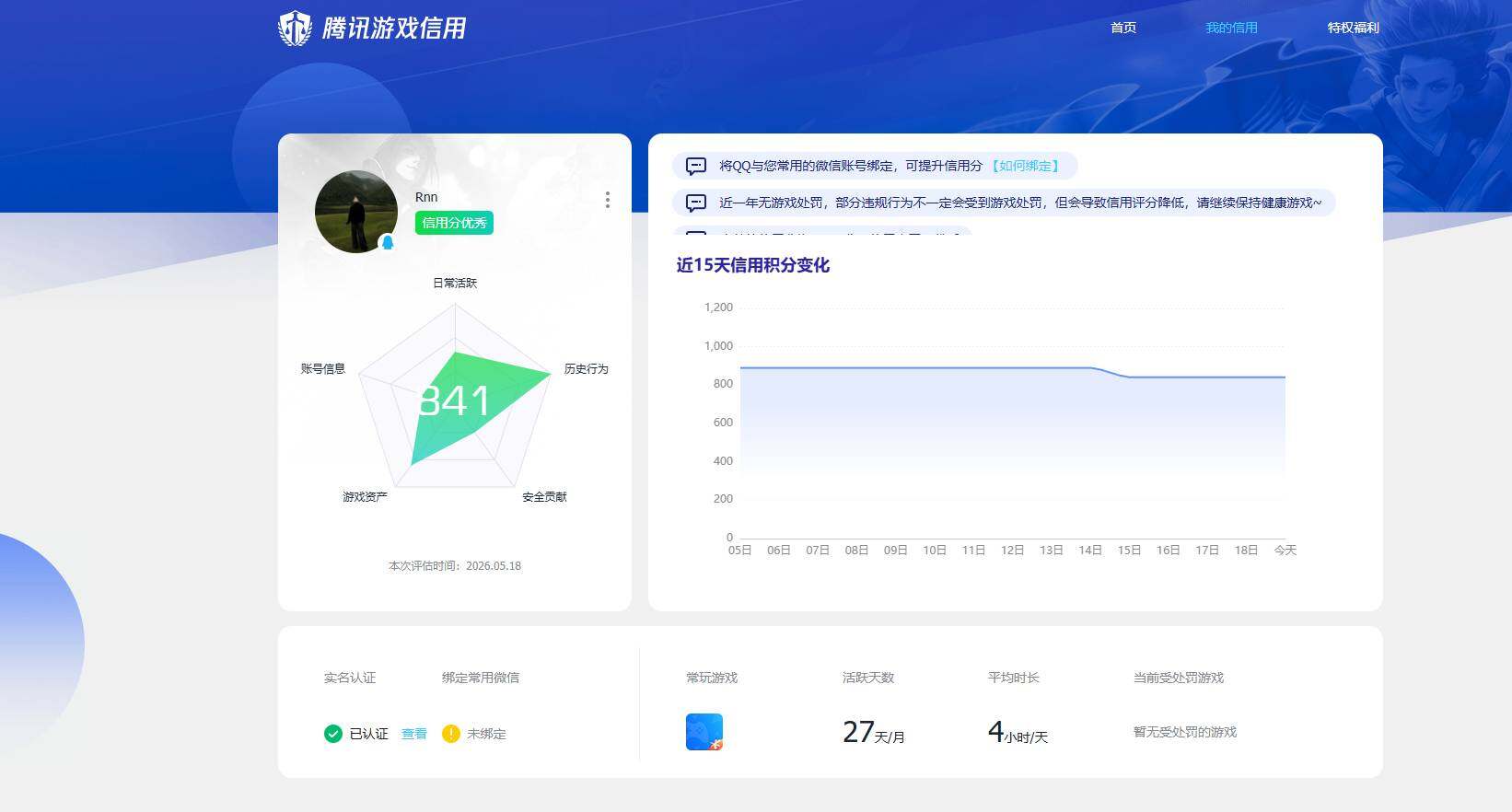Click the 1,000 value on chart y-axis

click(718, 346)
